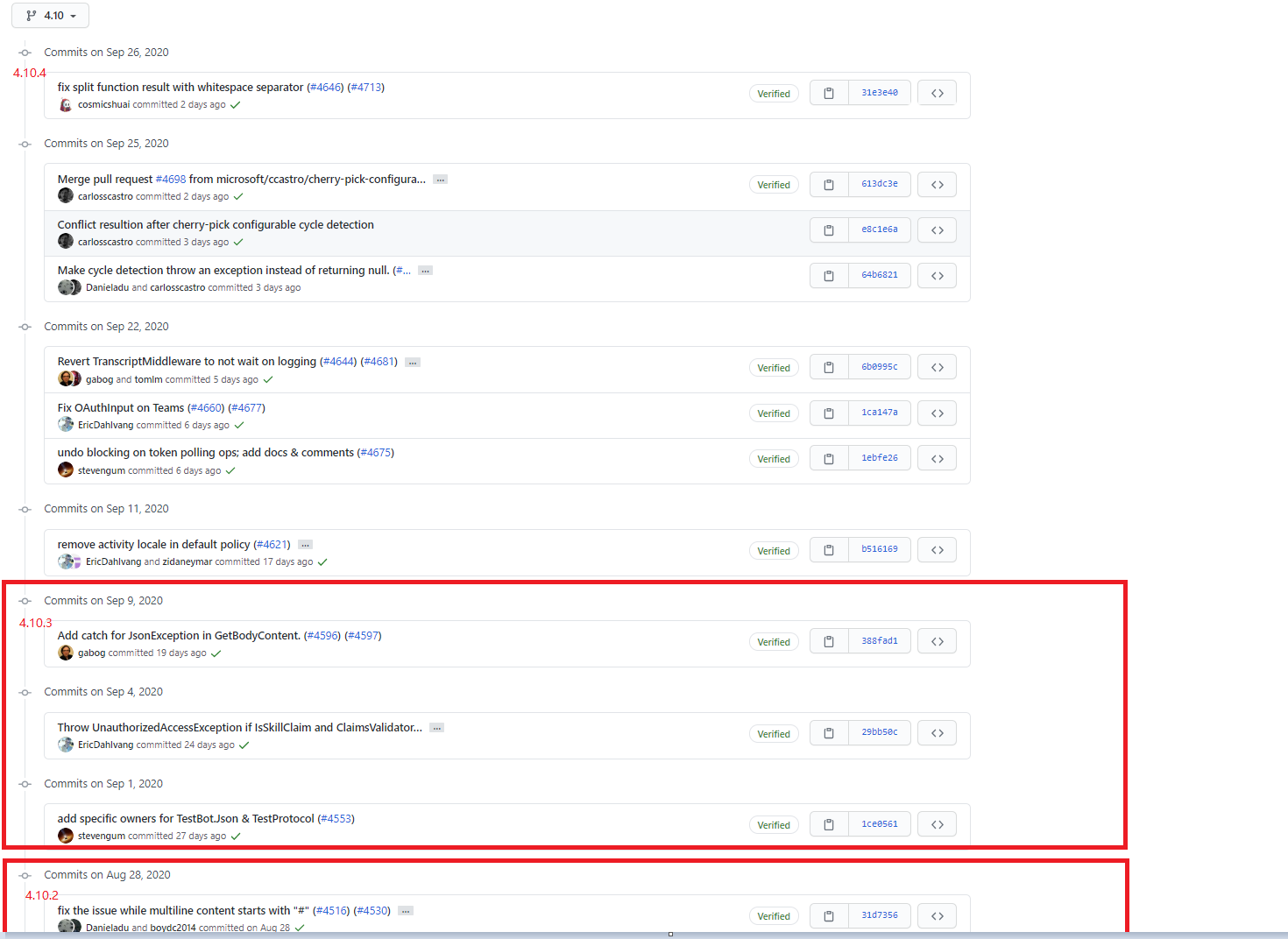Click cosmicshuai's avatar on the top commit
Image resolution: width=1288 pixels, height=939 pixels.
pyautogui.click(x=65, y=104)
